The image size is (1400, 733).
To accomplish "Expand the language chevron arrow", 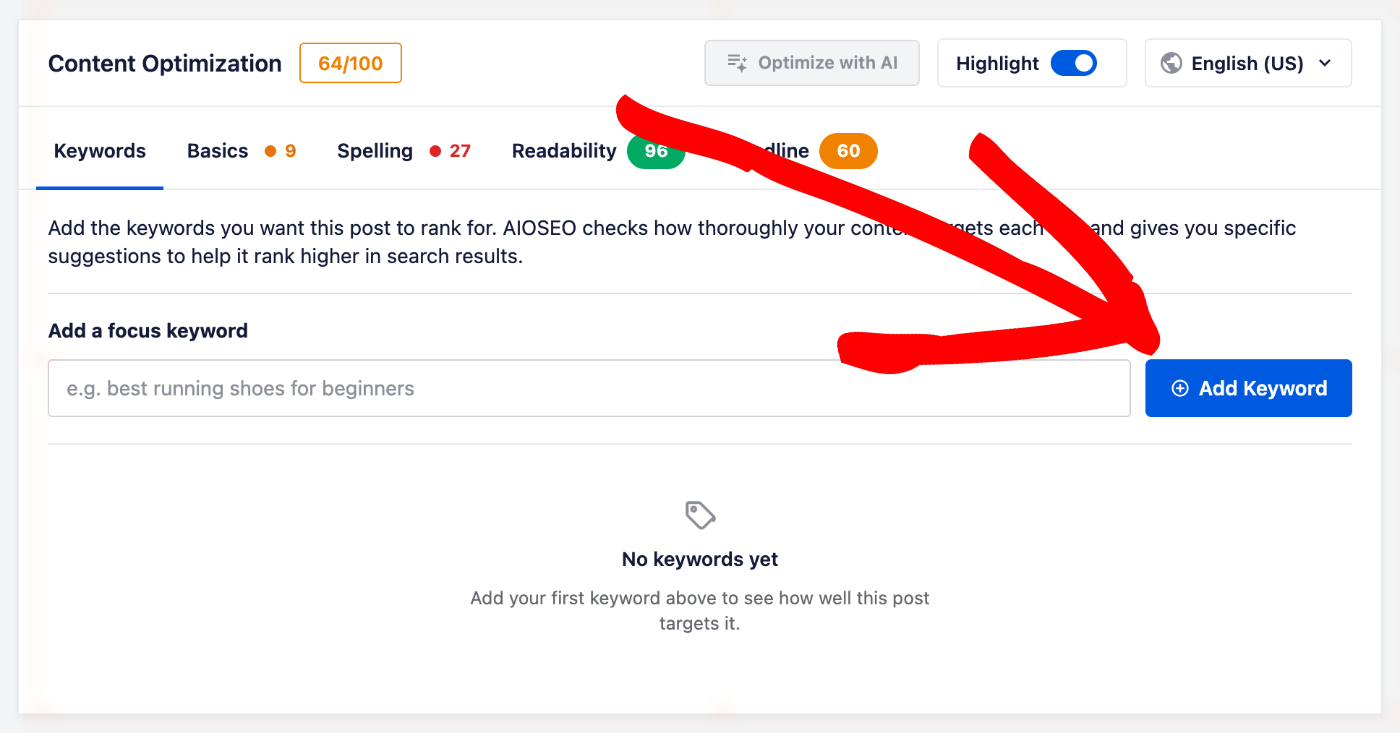I will pyautogui.click(x=1325, y=63).
